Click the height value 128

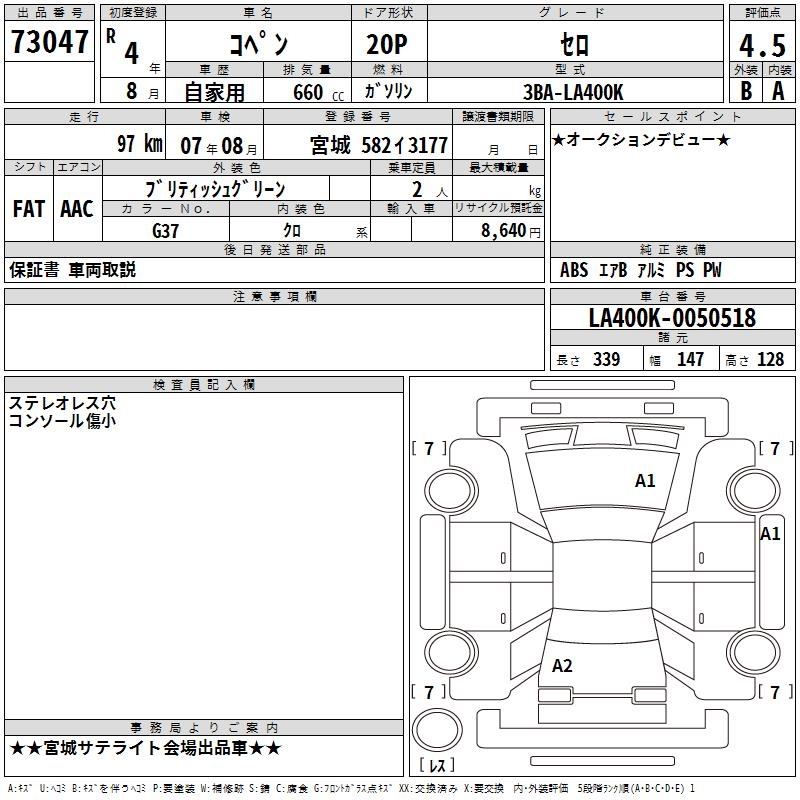[770, 359]
